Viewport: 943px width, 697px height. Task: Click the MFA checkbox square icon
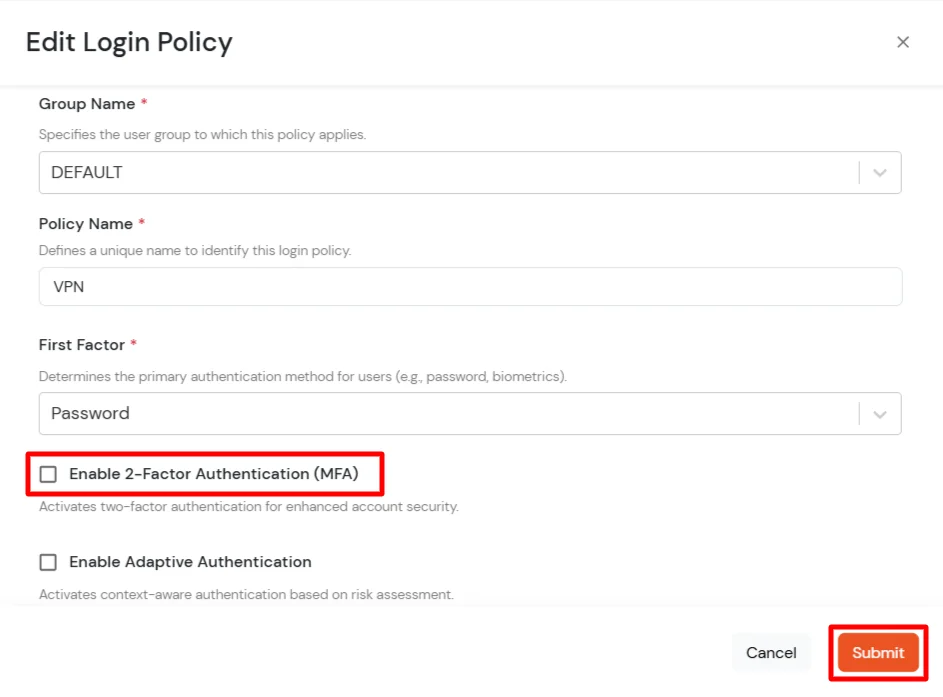pyautogui.click(x=48, y=474)
